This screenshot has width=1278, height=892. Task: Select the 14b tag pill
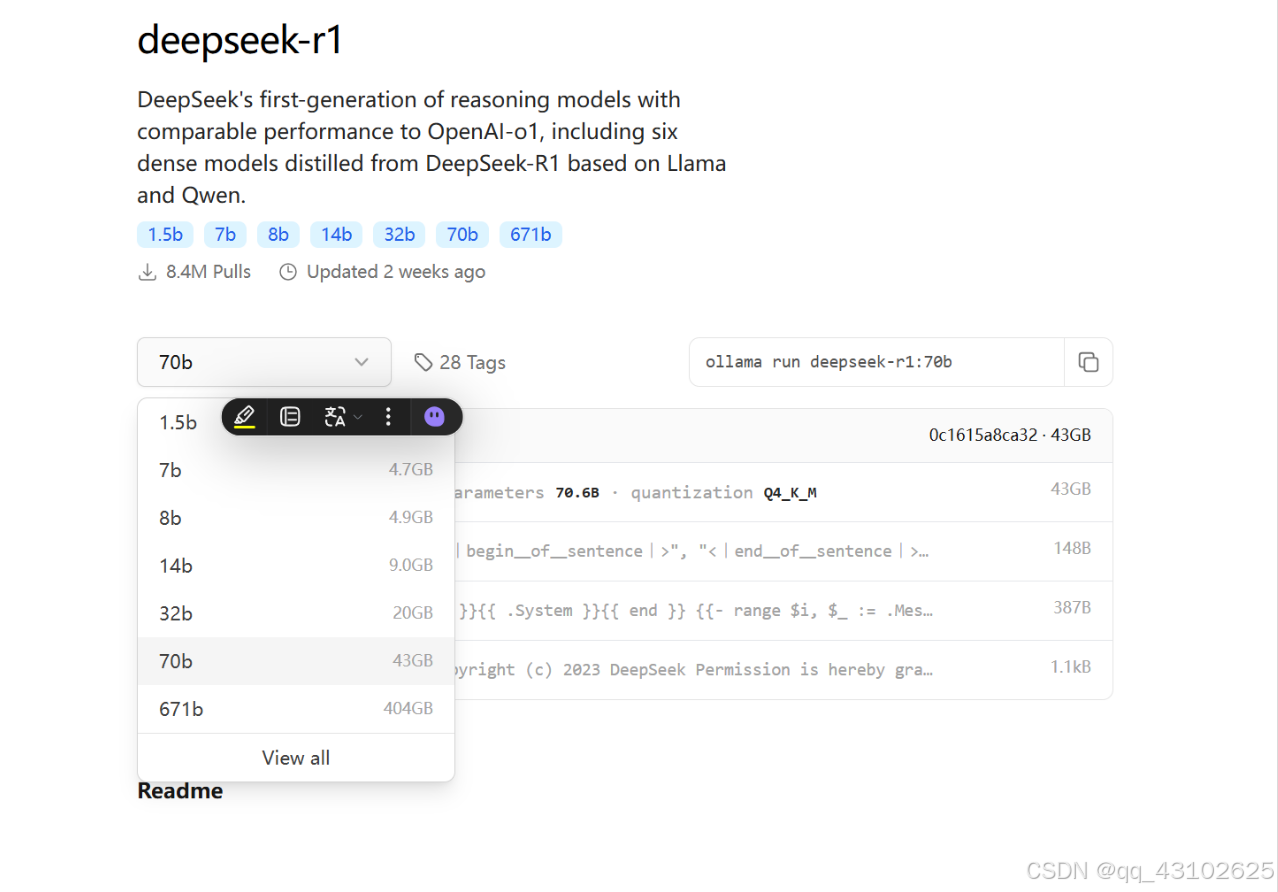tap(336, 234)
